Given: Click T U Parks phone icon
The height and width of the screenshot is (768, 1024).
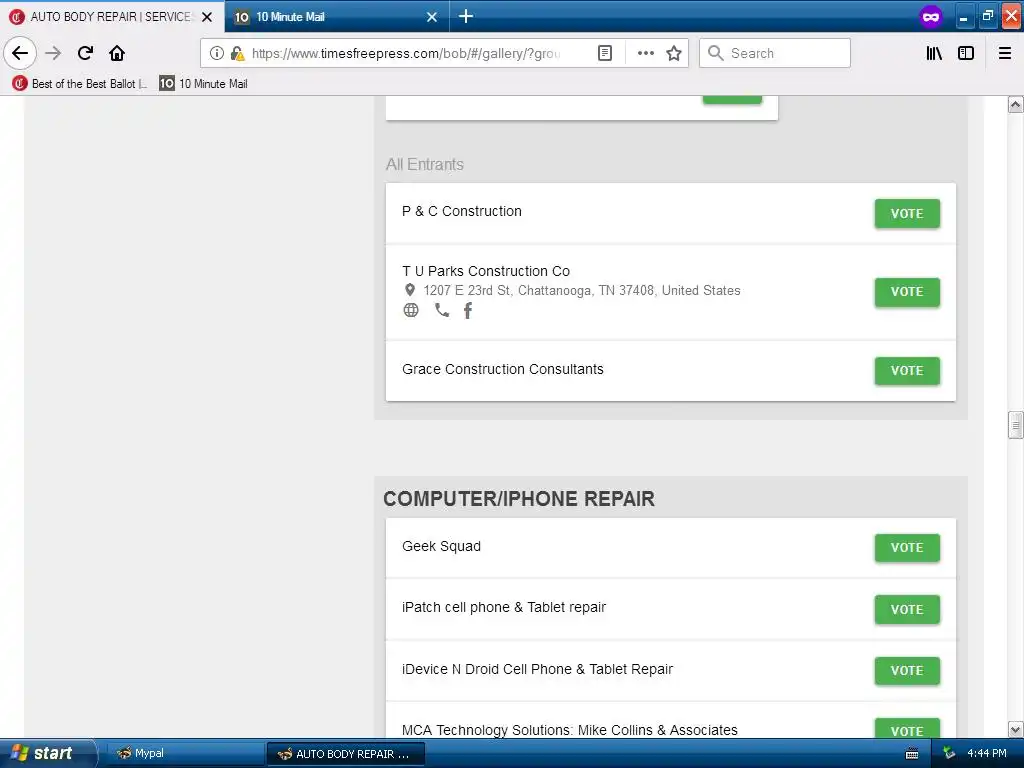Looking at the screenshot, I should [x=442, y=310].
